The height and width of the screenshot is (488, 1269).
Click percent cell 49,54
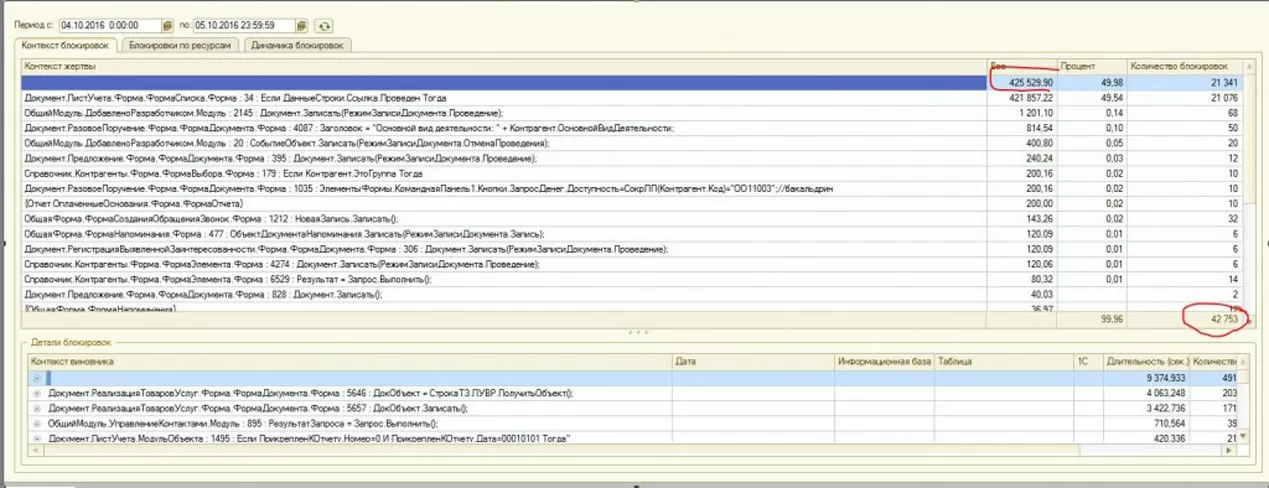(x=1092, y=98)
